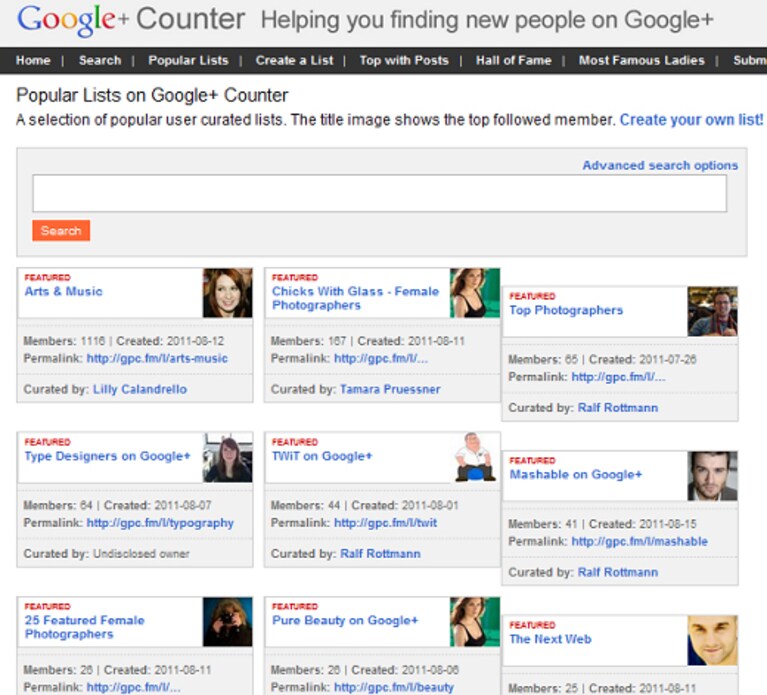
Task: View curator Tamara Pruessner's profile
Action: coord(390,389)
